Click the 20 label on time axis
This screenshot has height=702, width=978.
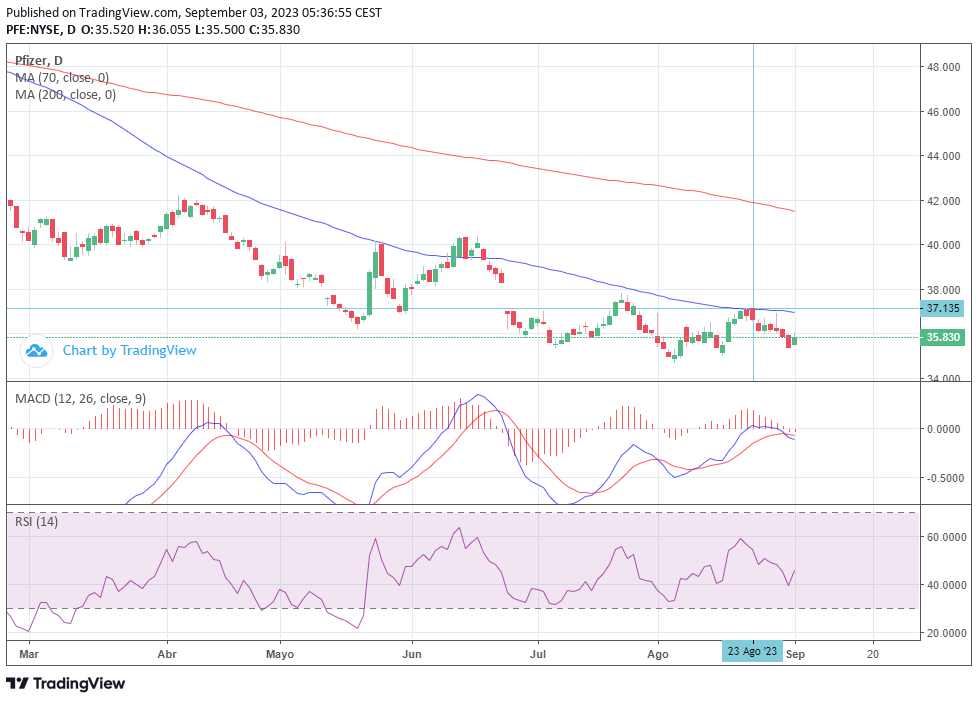pos(873,654)
